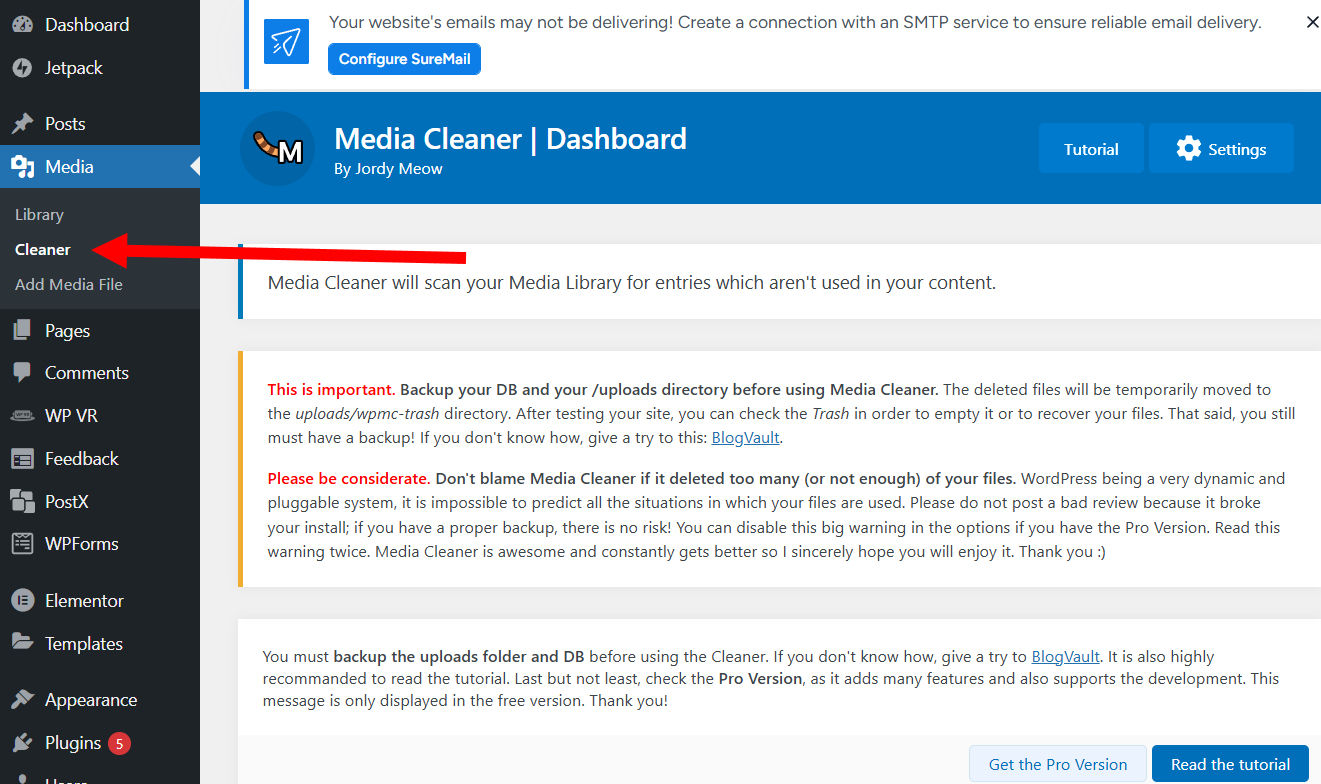1321x784 pixels.
Task: Click the Pages icon in sidebar
Action: click(22, 331)
